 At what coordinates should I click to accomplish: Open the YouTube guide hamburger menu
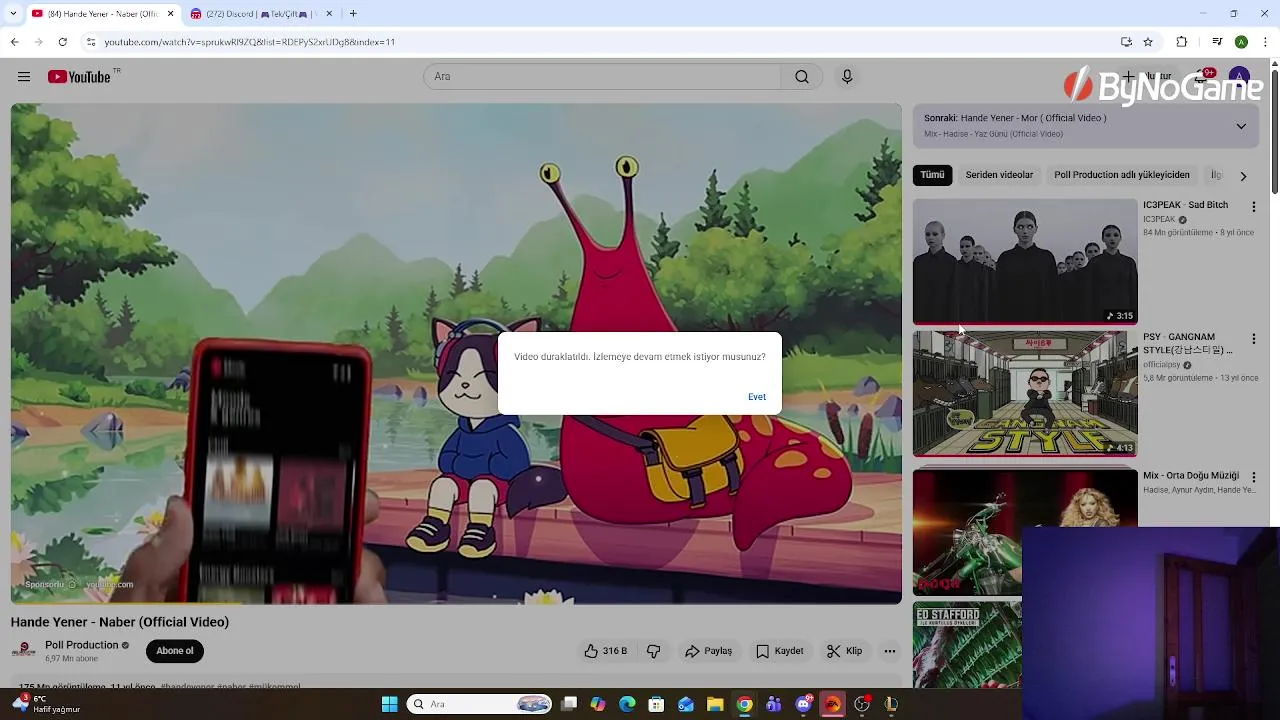point(24,77)
